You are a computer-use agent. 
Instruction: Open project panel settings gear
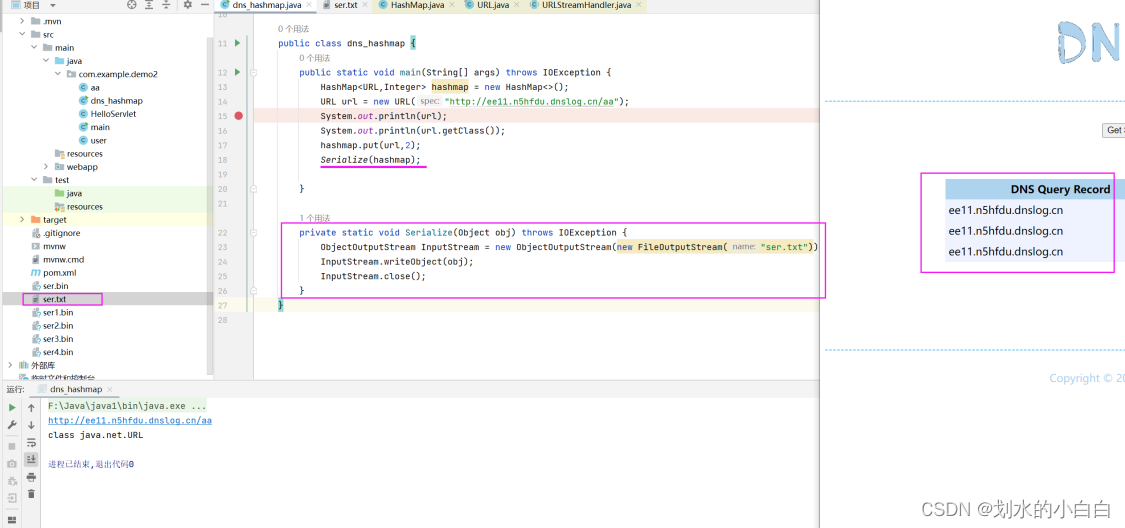coord(187,4)
